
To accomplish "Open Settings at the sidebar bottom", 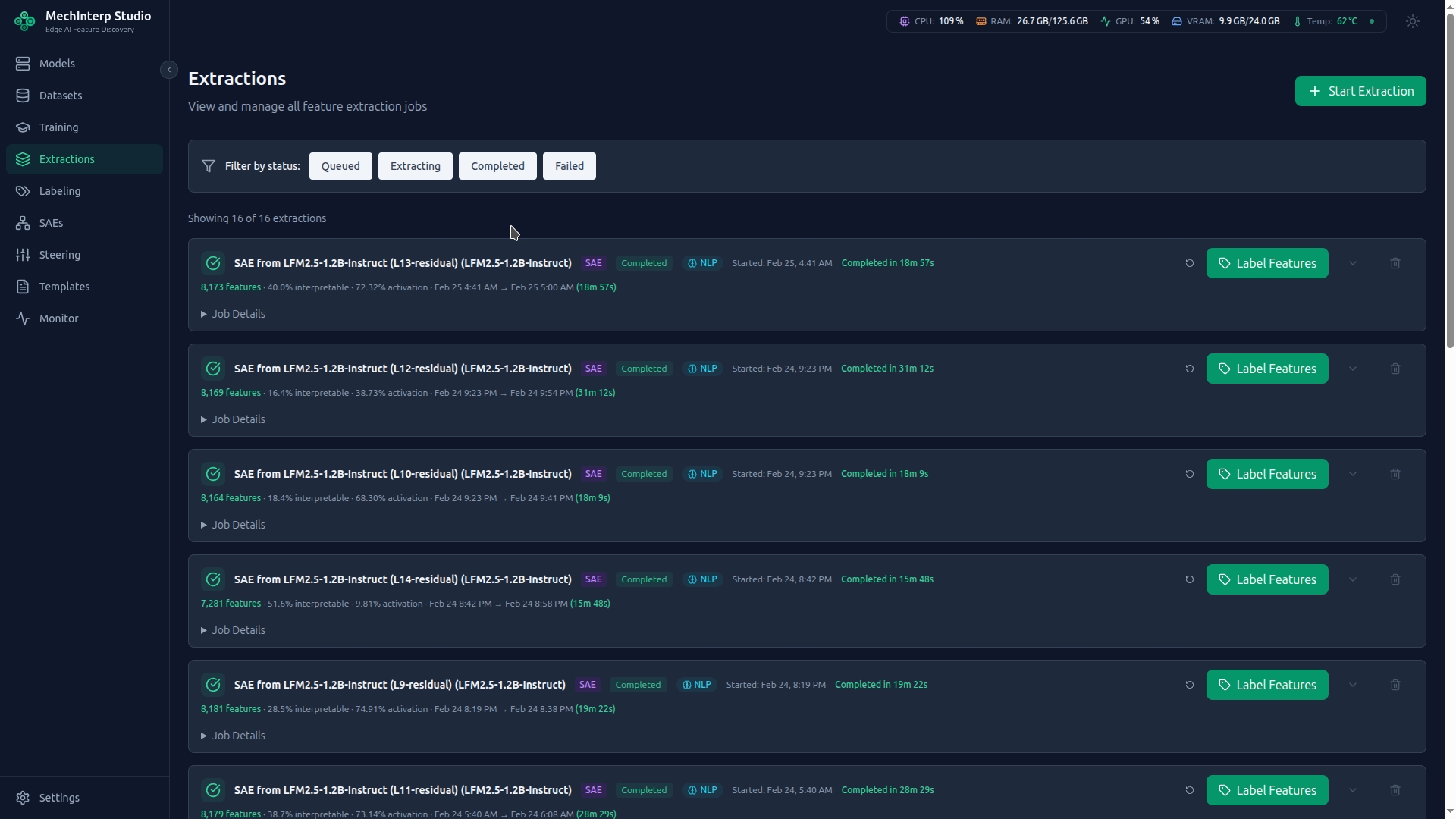I will pos(84,798).
